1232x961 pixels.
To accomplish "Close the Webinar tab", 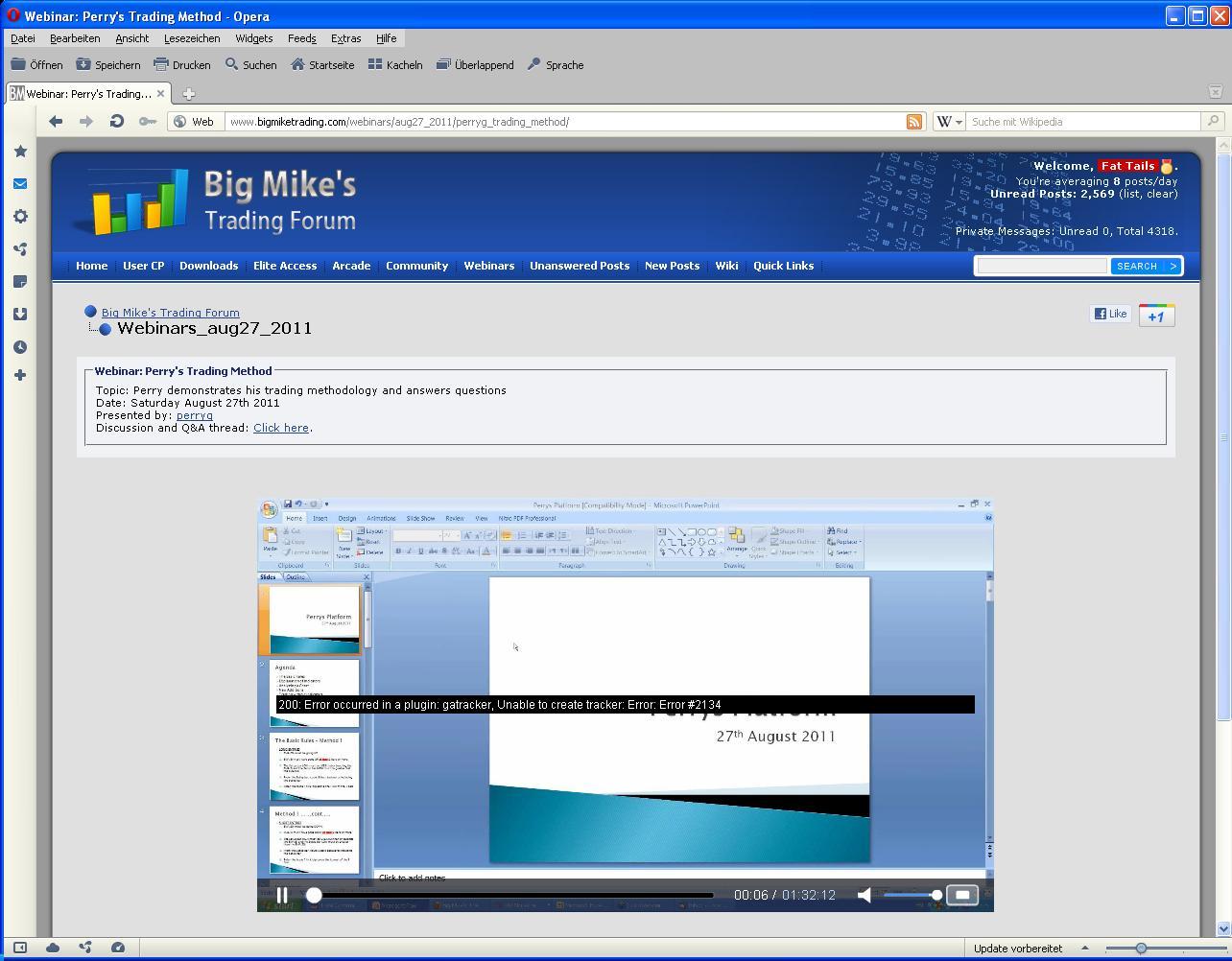I will [x=160, y=94].
